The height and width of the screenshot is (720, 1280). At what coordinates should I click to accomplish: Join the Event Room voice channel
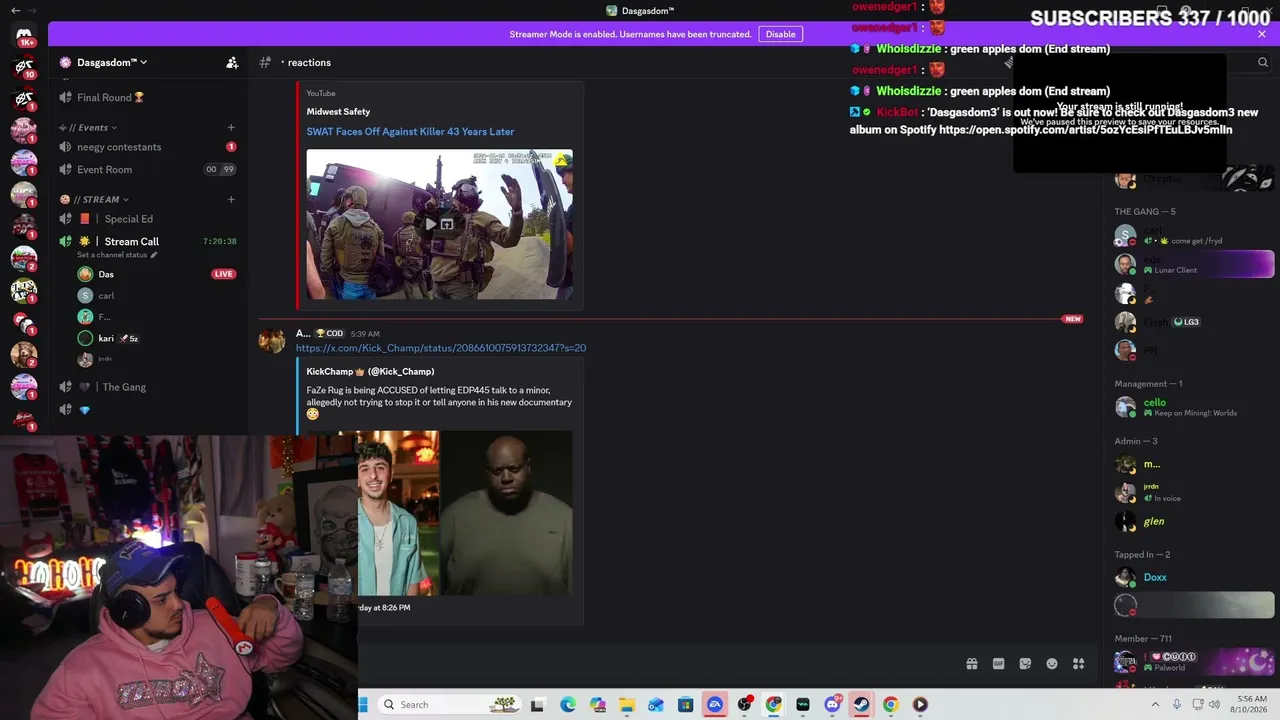point(148,170)
